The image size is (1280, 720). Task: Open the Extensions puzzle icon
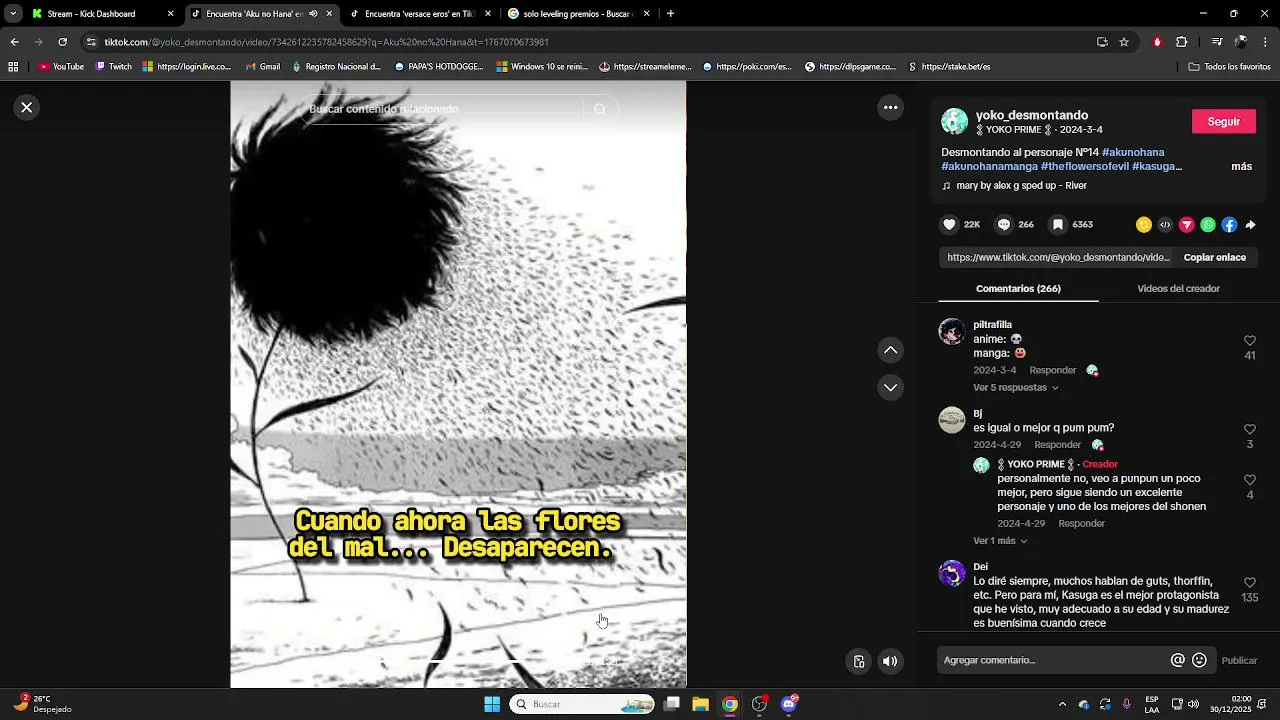click(1181, 42)
